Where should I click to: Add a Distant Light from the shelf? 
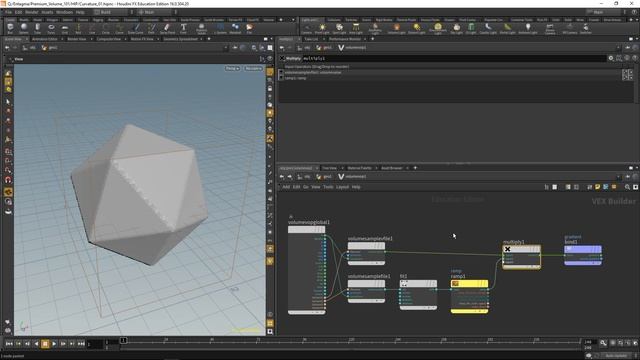(x=416, y=29)
